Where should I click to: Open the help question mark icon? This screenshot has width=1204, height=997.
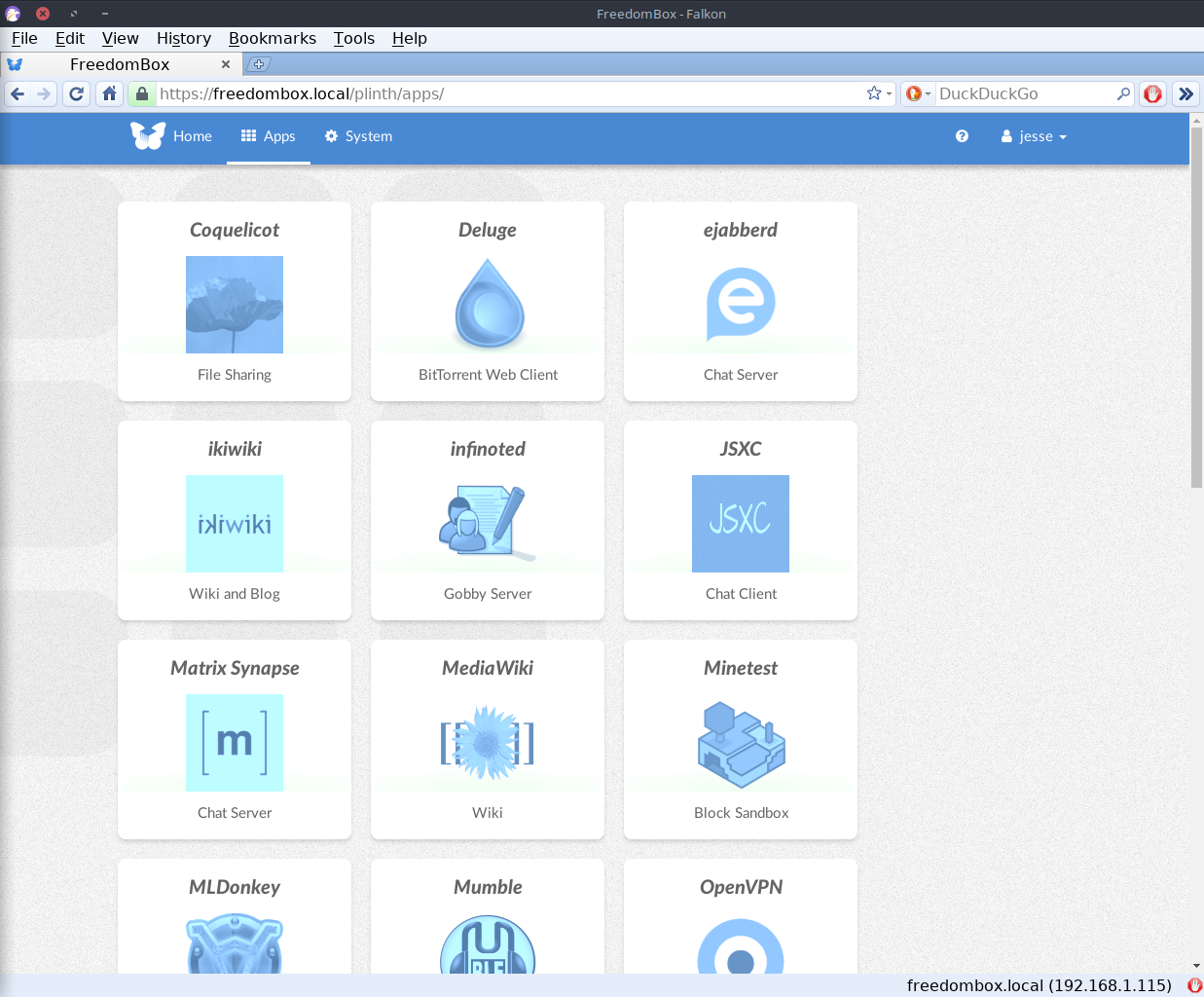(962, 136)
